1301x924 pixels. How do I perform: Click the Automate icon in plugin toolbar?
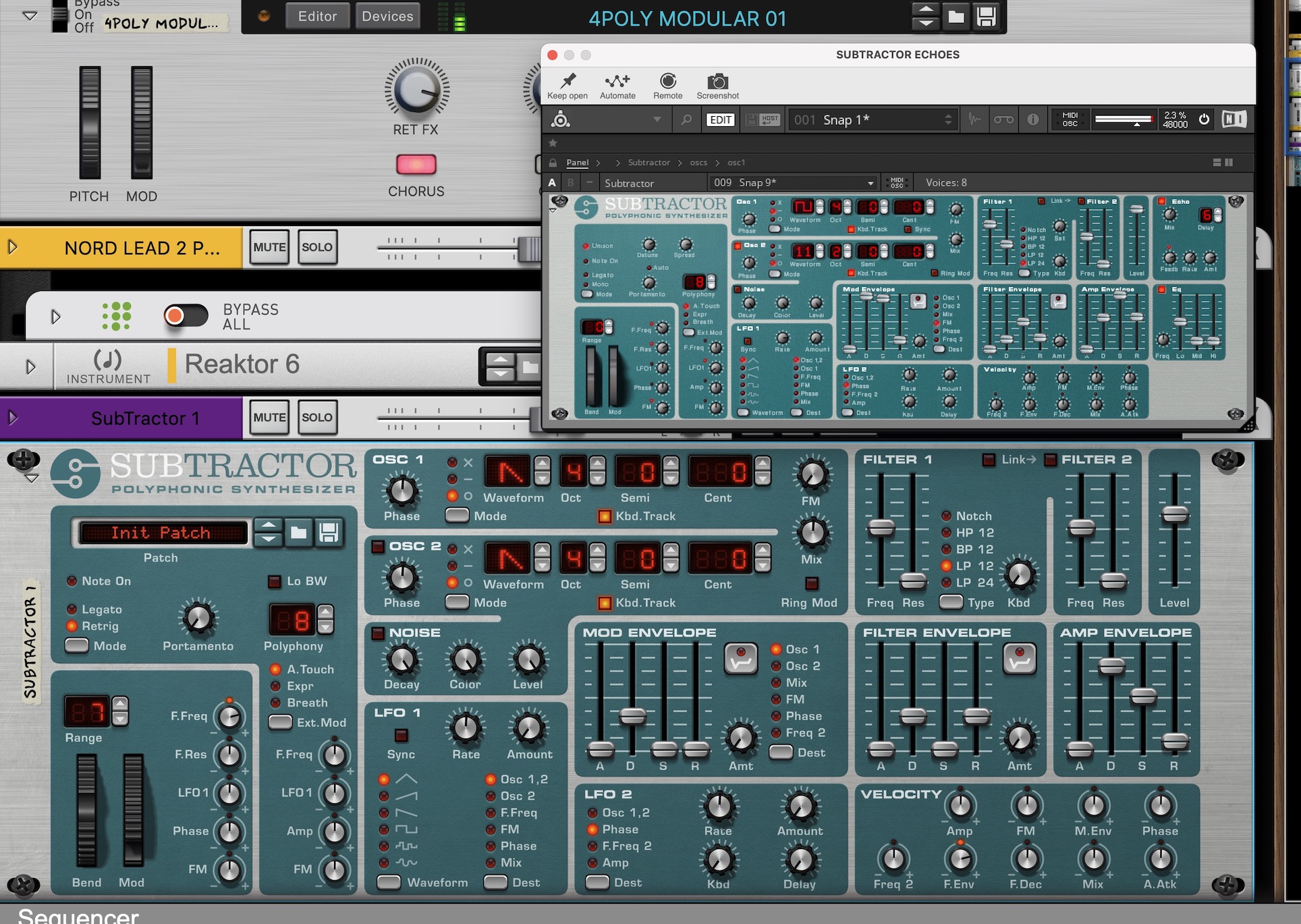[617, 86]
